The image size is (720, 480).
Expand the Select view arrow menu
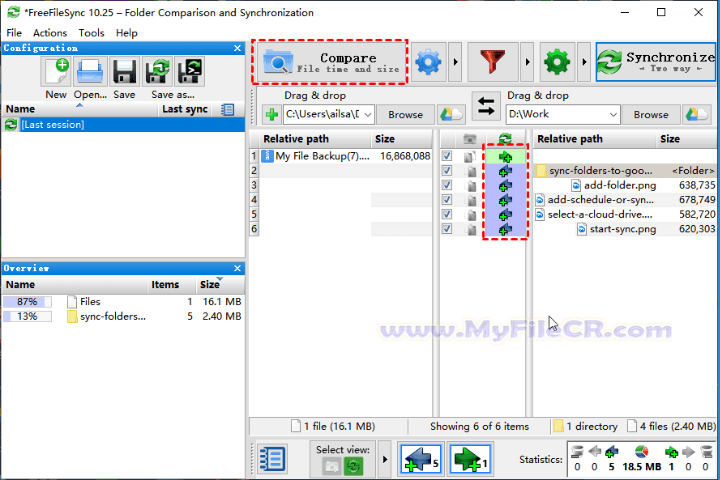(x=385, y=459)
